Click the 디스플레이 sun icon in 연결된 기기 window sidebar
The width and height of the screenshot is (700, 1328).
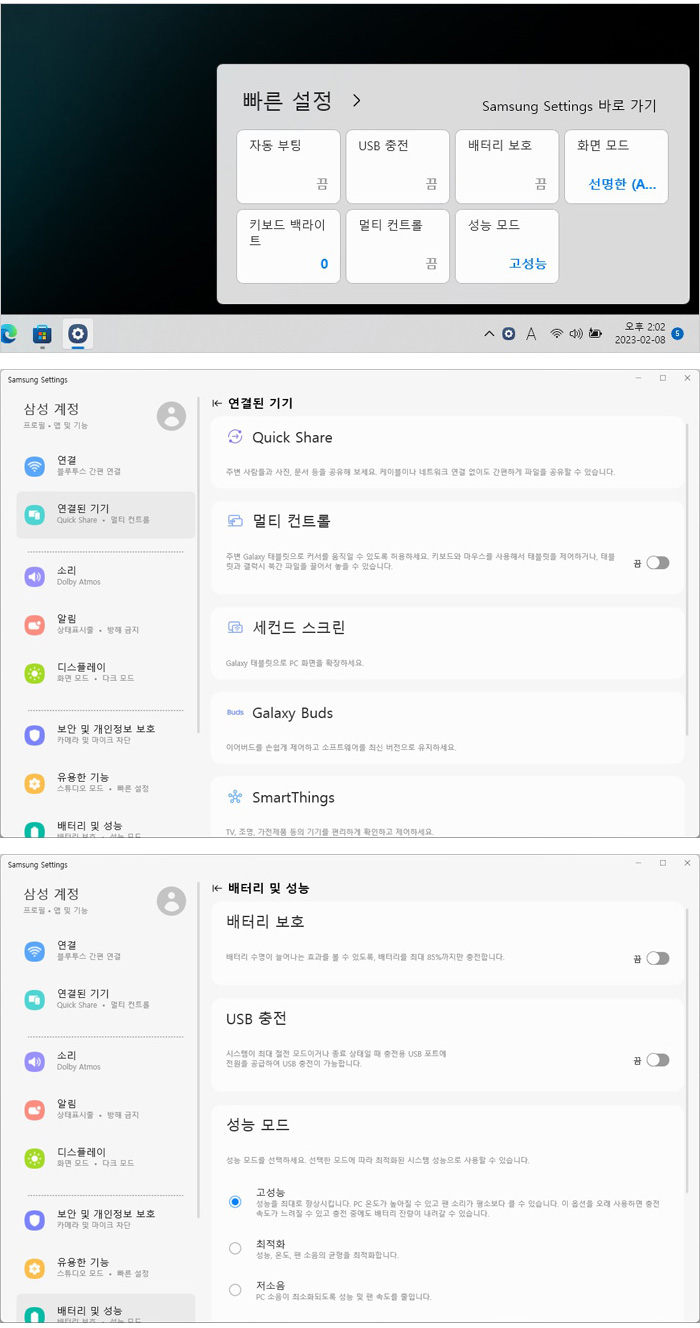pos(35,673)
